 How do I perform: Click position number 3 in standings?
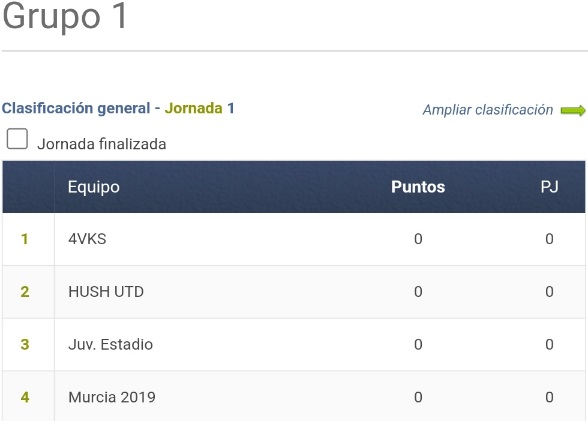[x=25, y=344]
